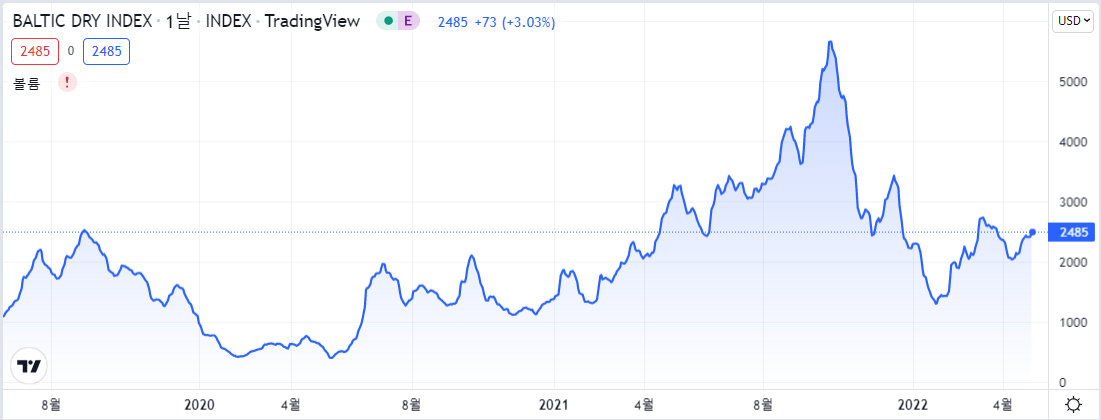Click the 1날 interval label

coord(178,22)
